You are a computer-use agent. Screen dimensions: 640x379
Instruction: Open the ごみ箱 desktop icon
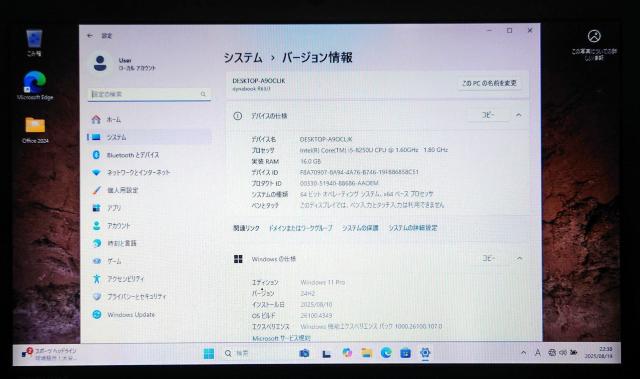click(x=34, y=42)
